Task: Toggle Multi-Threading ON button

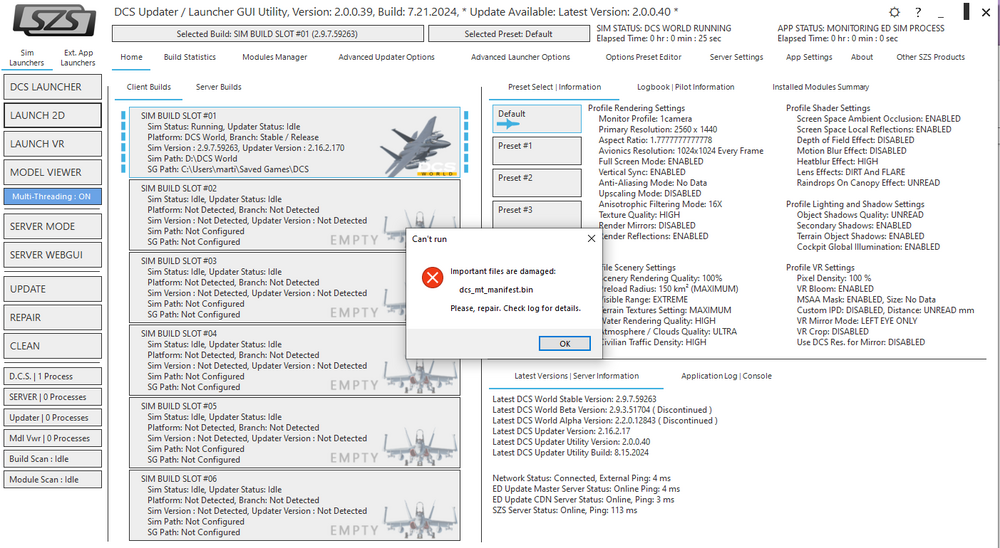Action: click(52, 196)
